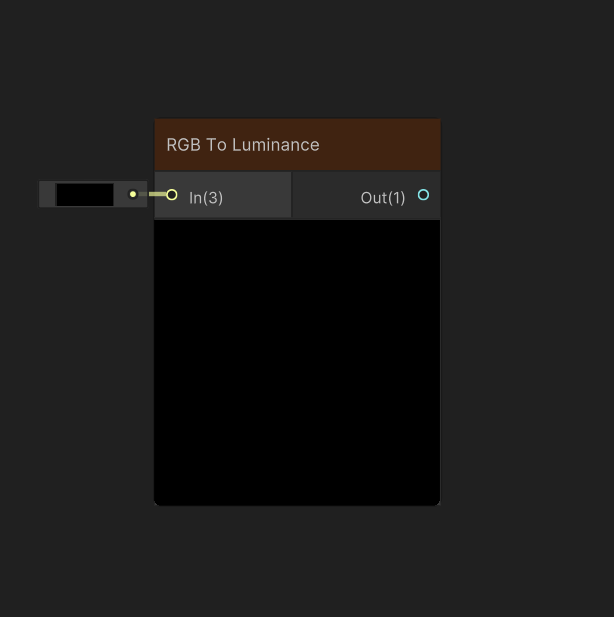Click the small yellow dot beside the swatch
Screen dimensions: 614x617
(133, 194)
